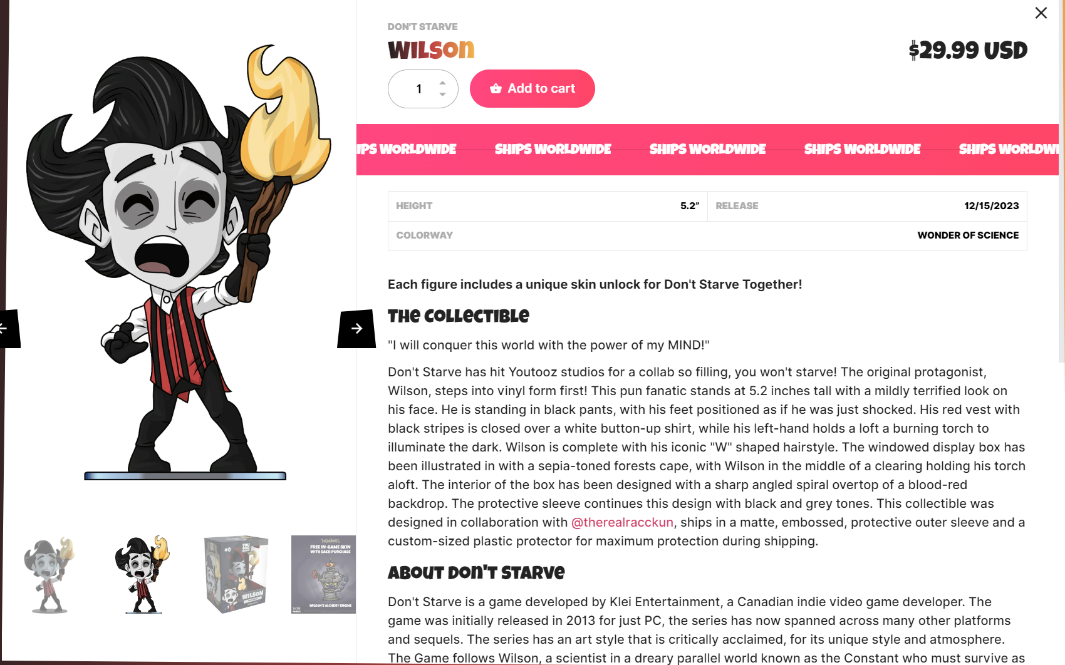Click the $29.99 USD price

(968, 50)
